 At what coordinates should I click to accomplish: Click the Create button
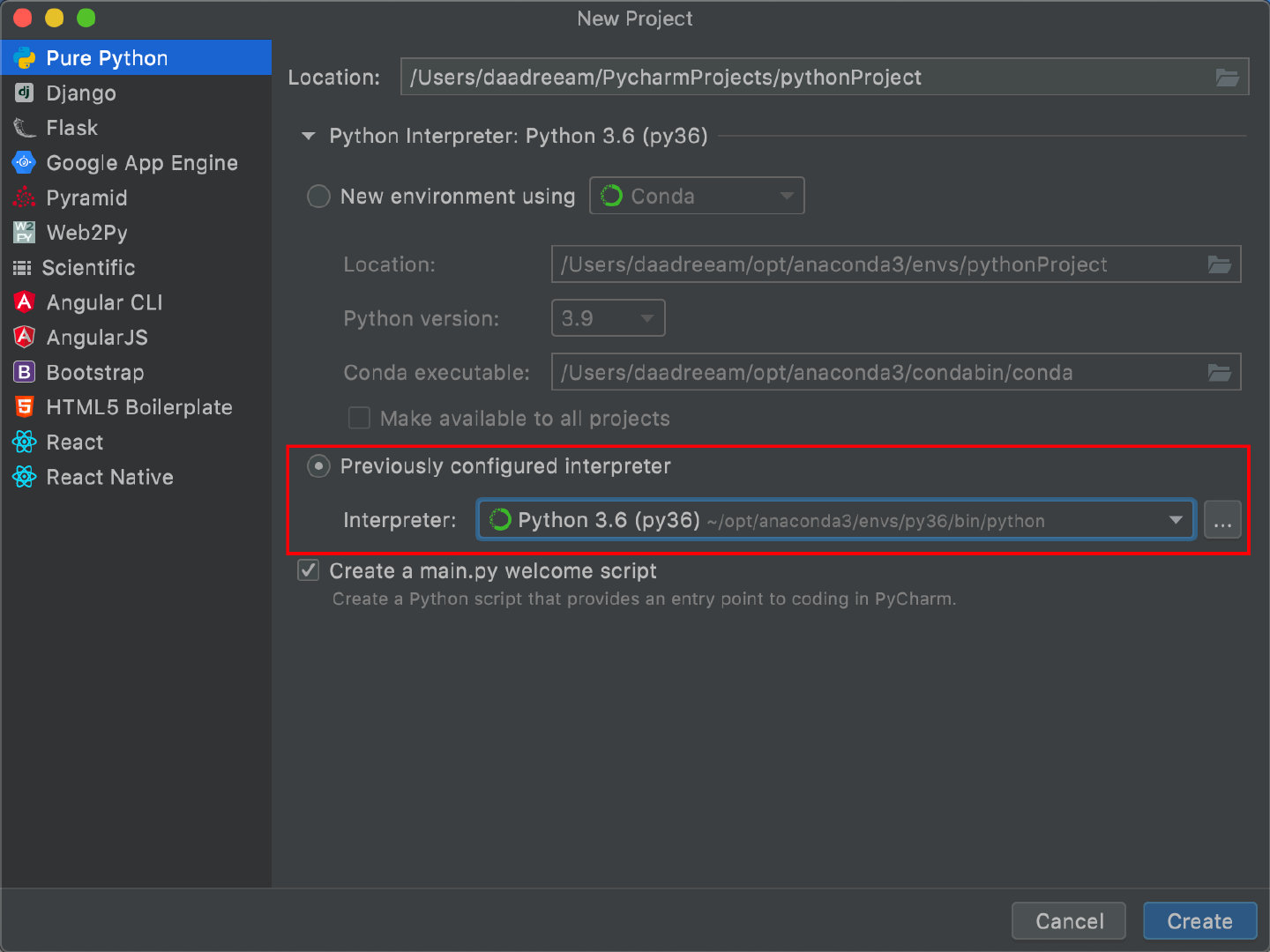tap(1199, 921)
